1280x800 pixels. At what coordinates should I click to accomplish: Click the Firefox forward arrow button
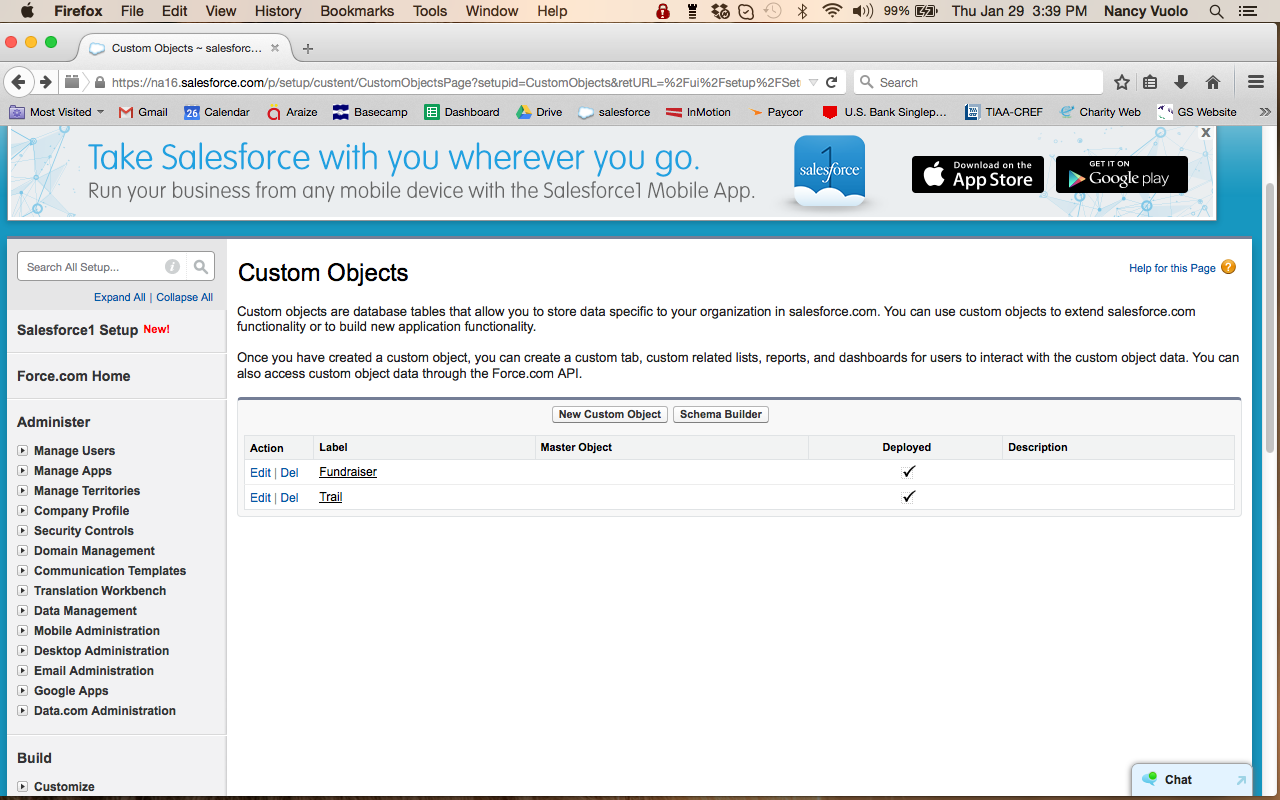point(45,82)
